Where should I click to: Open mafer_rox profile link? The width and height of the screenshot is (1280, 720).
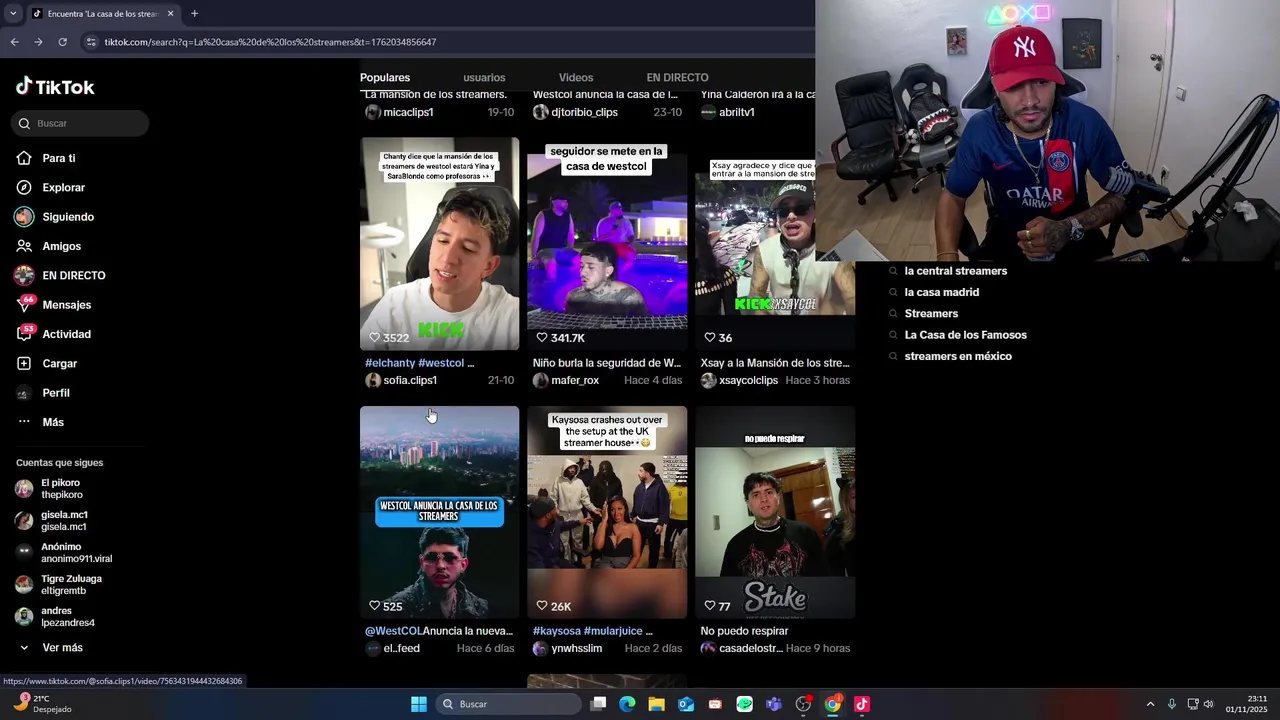pos(575,380)
